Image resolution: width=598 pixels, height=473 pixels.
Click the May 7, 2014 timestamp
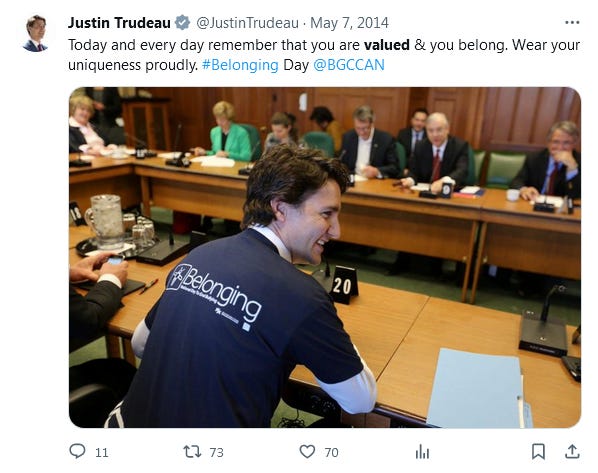click(349, 23)
